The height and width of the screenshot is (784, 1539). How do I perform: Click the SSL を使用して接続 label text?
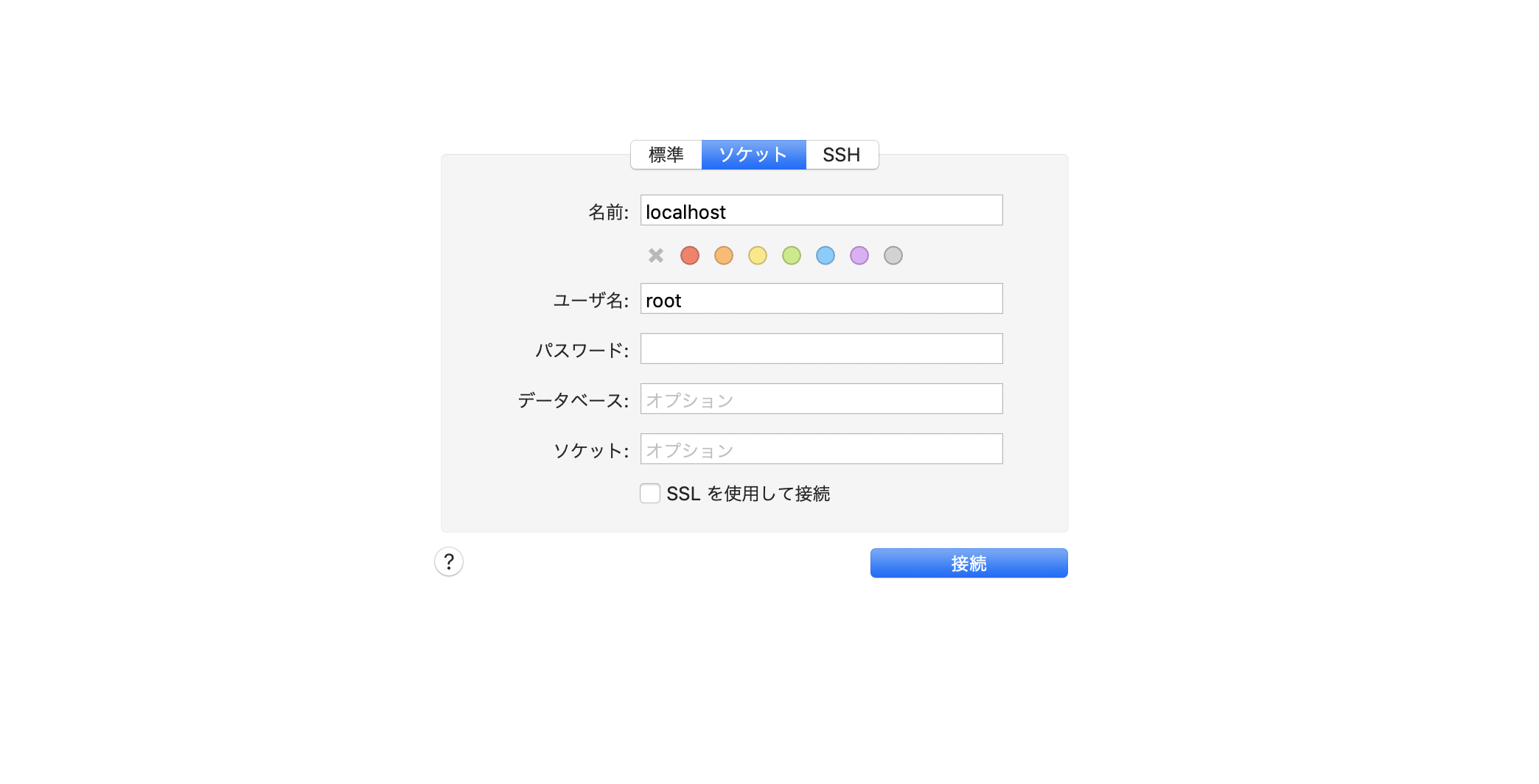748,494
